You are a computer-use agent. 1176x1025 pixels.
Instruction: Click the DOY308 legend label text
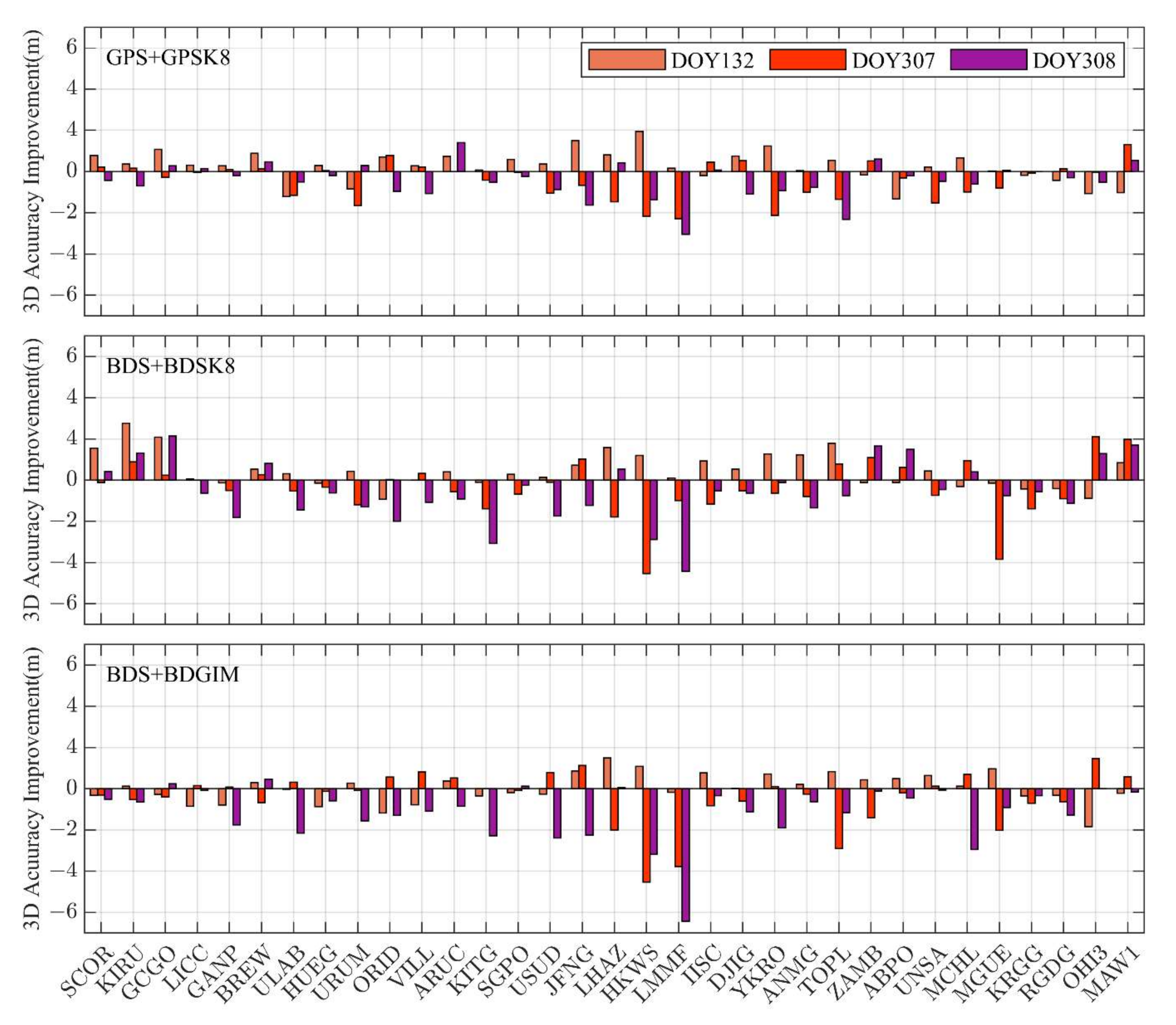(1074, 61)
